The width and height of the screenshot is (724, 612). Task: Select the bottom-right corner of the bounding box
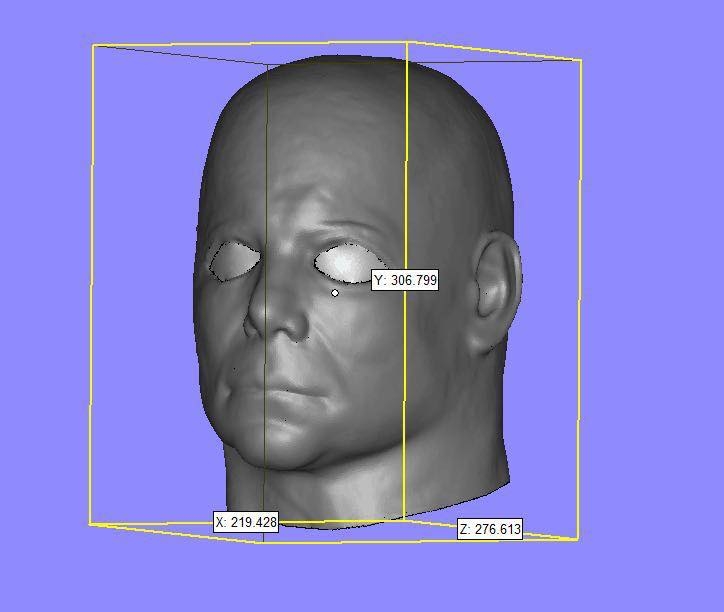pos(578,538)
